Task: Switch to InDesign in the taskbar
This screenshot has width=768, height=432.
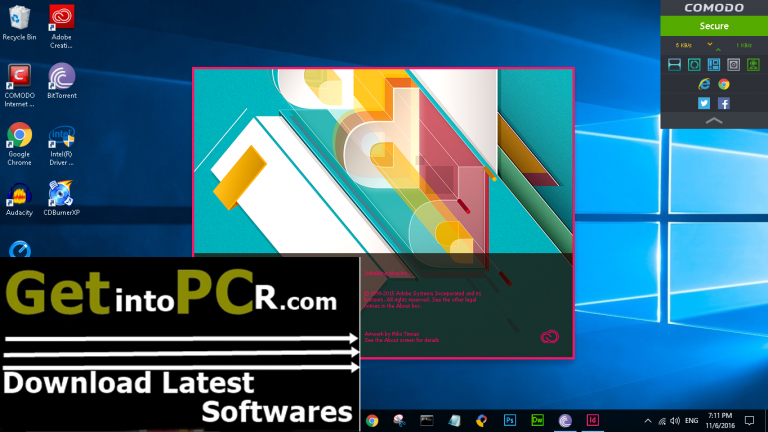Action: (593, 420)
